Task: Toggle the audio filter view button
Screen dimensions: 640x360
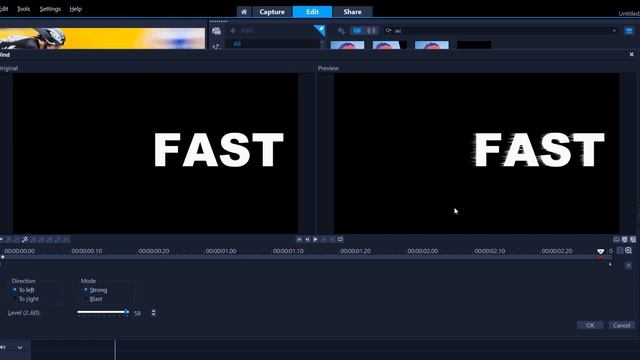Action: pyautogui.click(x=371, y=31)
